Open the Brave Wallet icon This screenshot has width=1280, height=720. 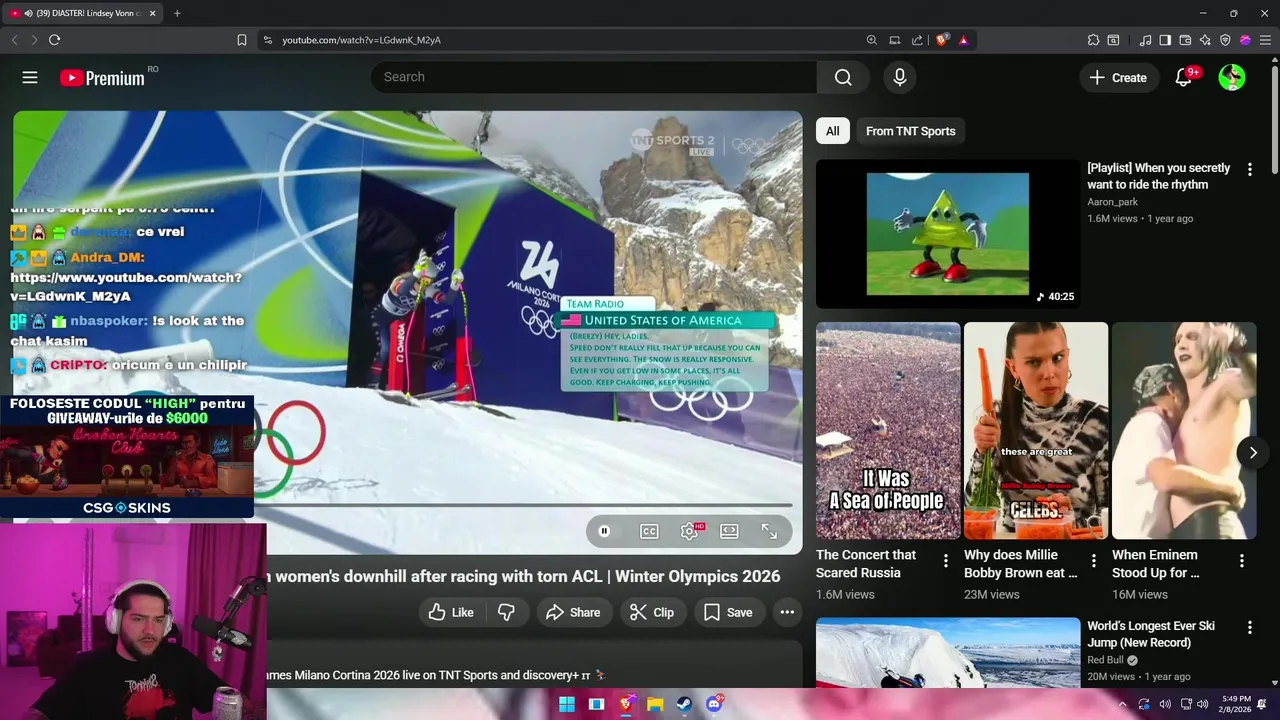tap(1185, 40)
